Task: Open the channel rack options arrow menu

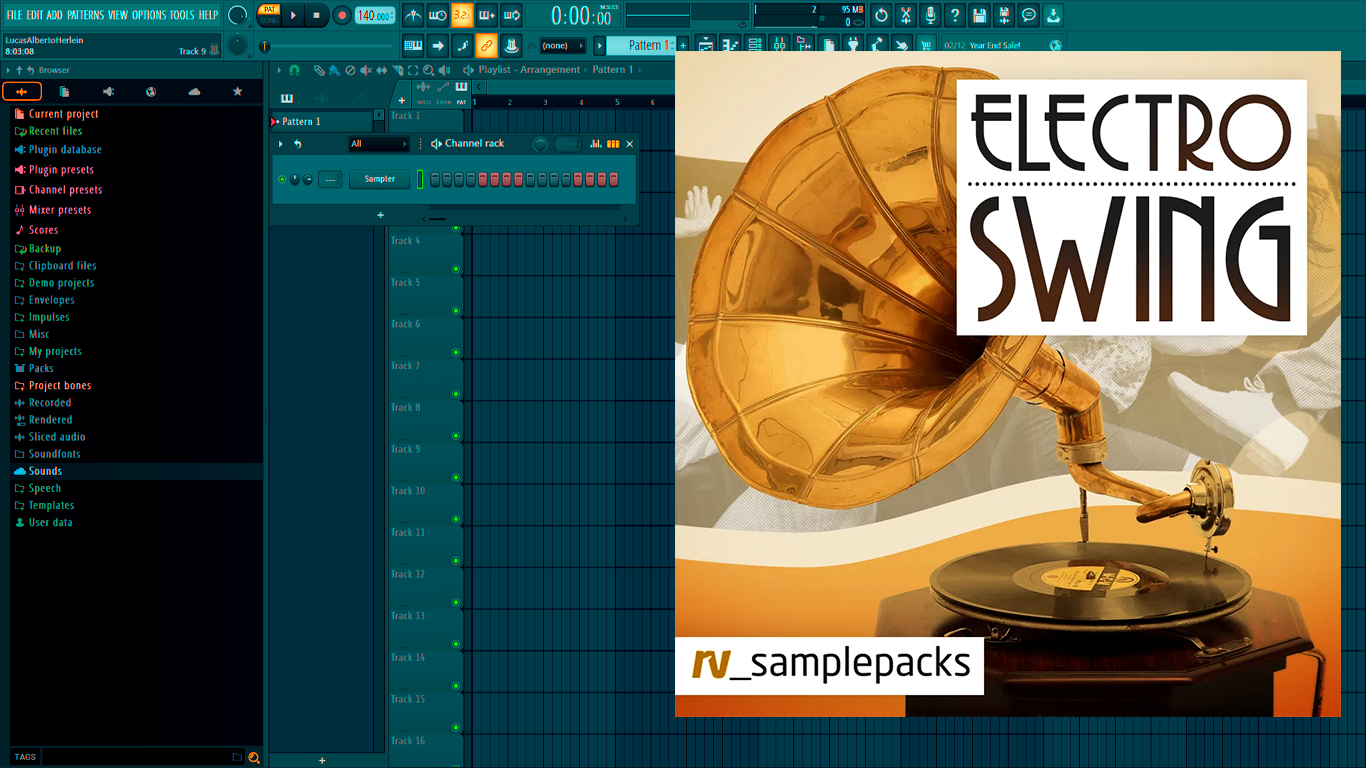Action: click(x=281, y=144)
